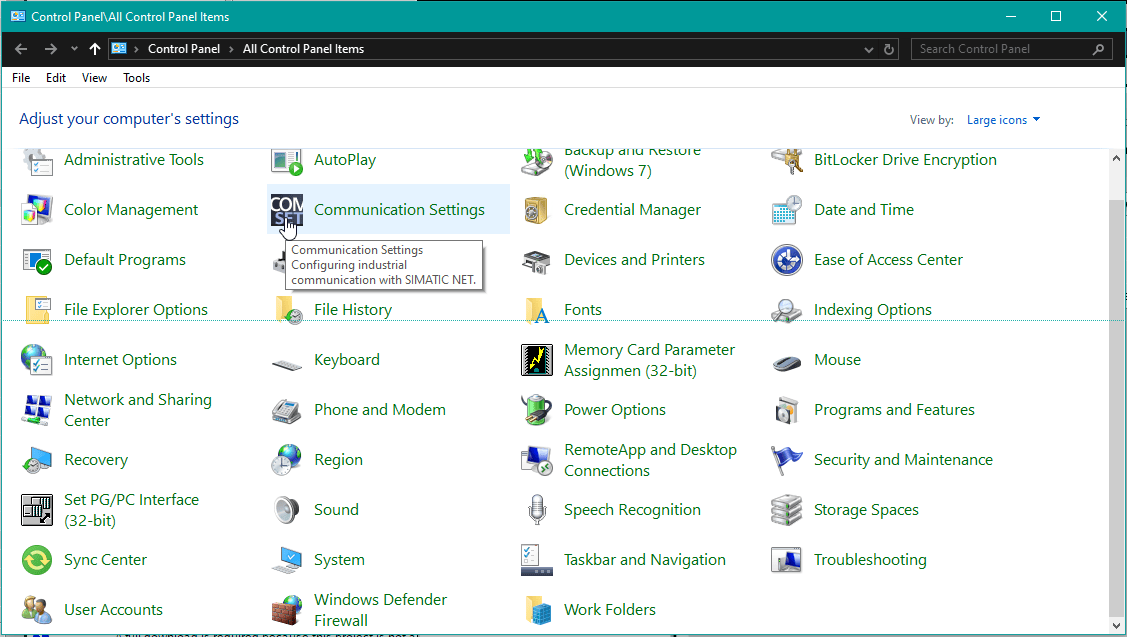Viewport: 1127px width, 637px height.
Task: Expand the chevron after Control Panel breadcrumb
Action: click(x=231, y=49)
